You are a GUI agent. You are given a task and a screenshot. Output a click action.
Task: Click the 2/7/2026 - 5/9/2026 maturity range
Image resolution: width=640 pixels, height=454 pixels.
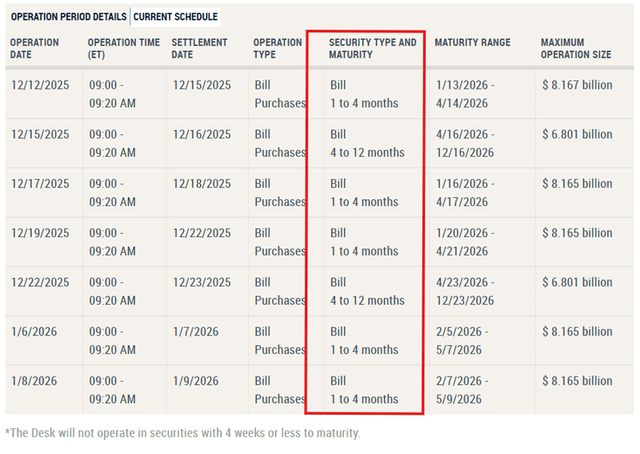point(462,390)
